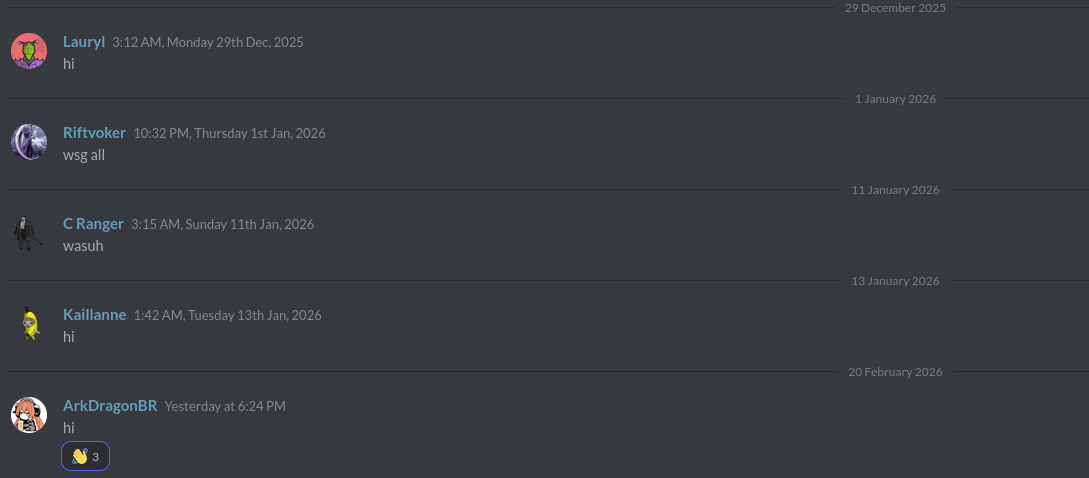Open Kaillanne's banana cat avatar

click(29, 324)
